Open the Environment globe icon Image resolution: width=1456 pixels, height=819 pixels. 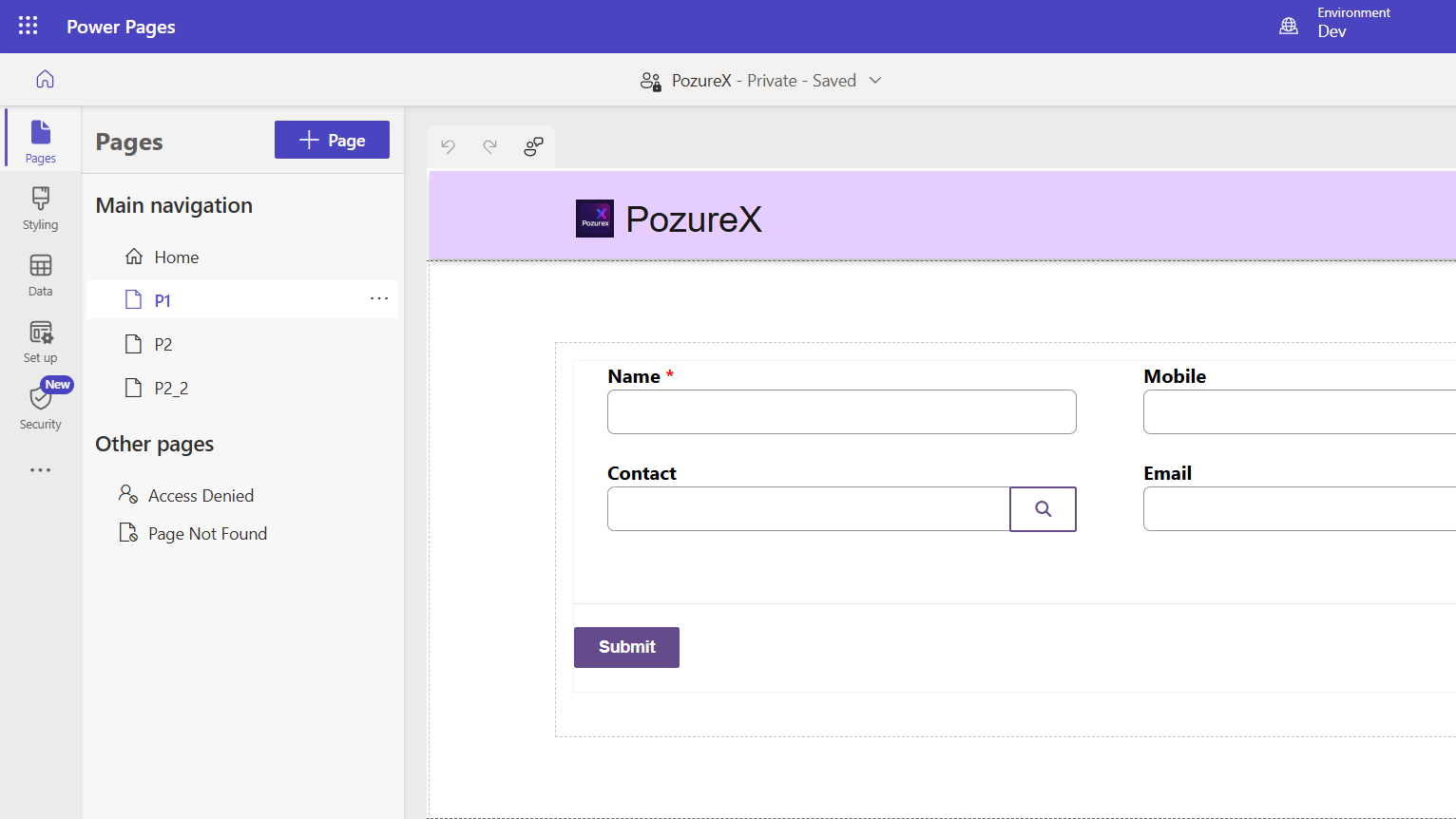(x=1289, y=26)
